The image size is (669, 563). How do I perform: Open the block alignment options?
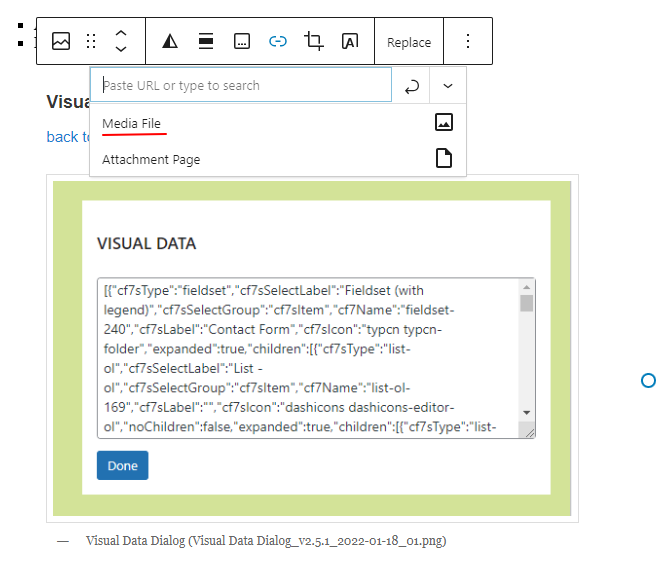point(206,41)
